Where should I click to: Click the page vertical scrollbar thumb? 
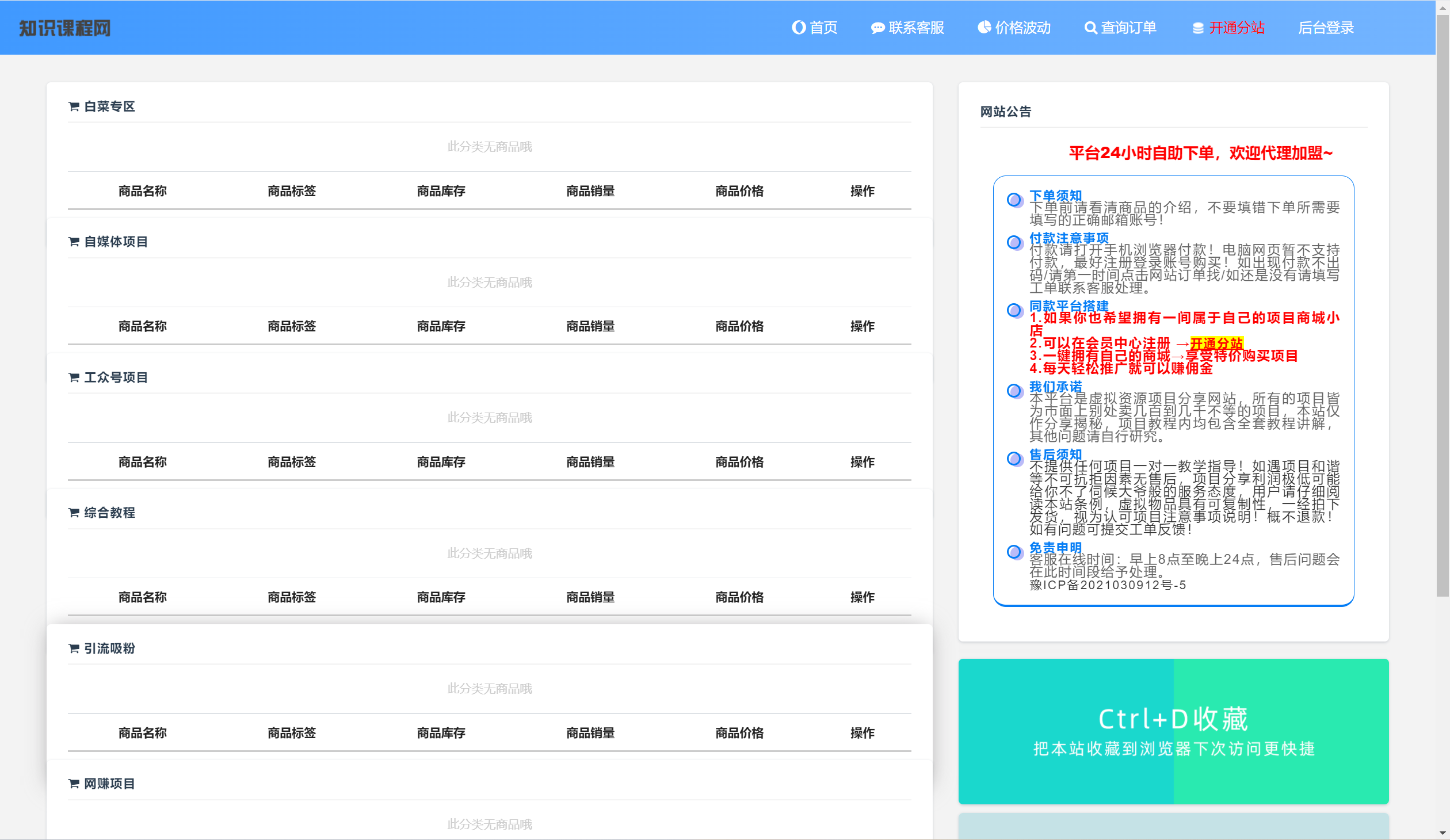[x=1443, y=305]
